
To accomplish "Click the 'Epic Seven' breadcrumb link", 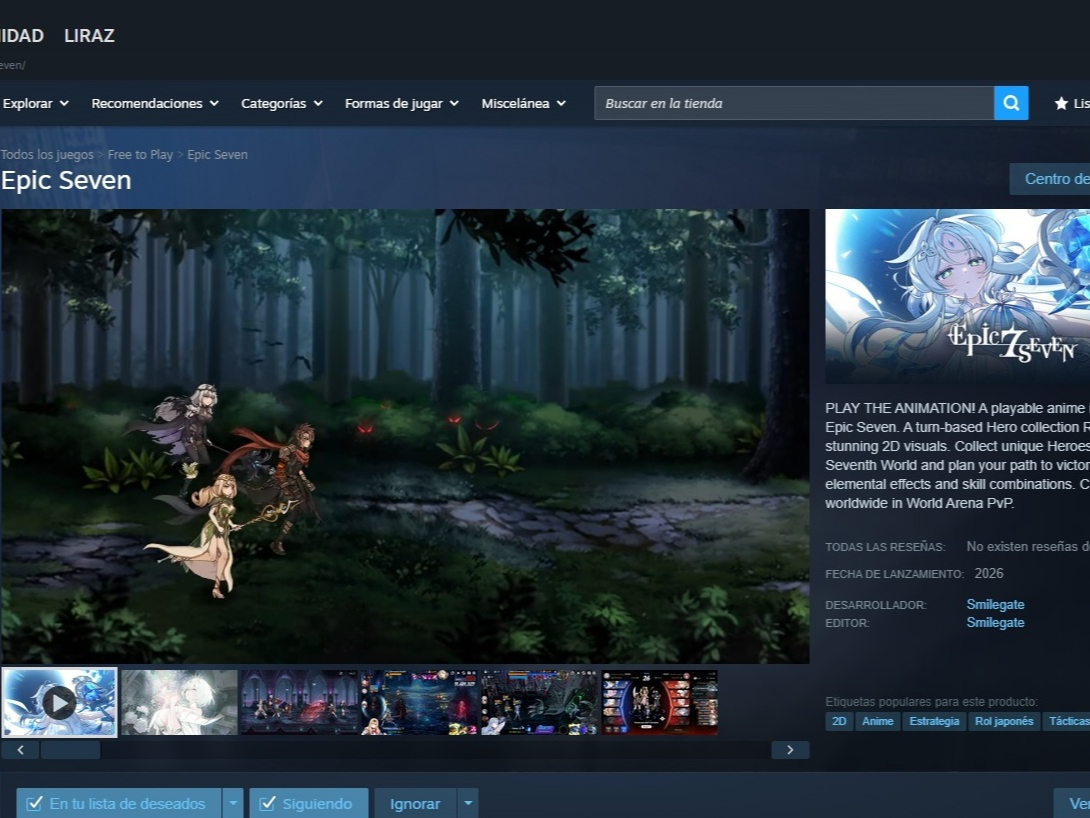I will [x=217, y=155].
